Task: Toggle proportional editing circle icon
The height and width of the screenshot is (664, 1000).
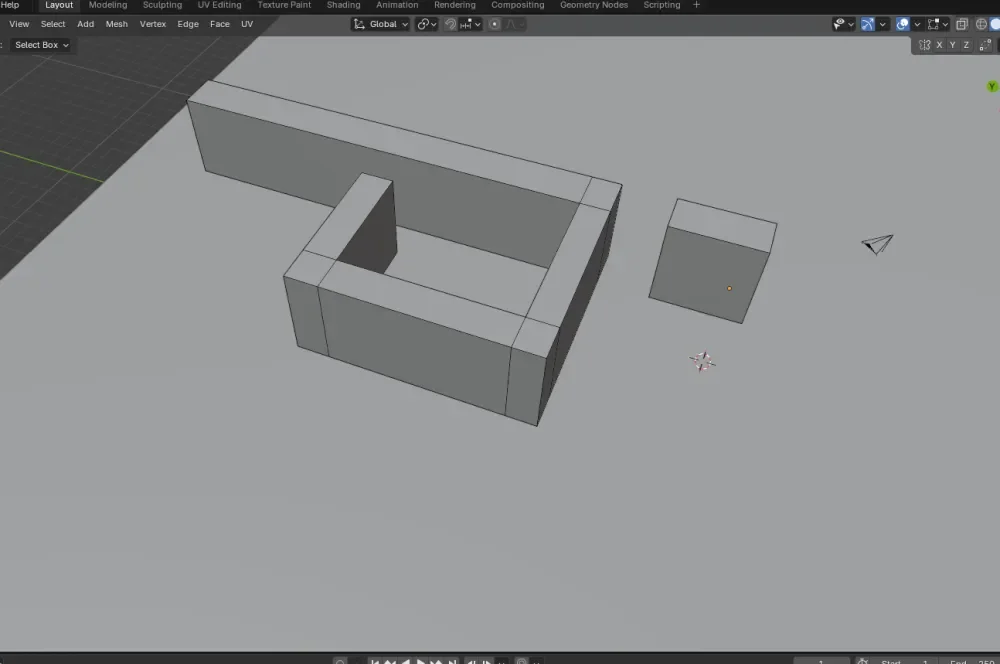Action: 494,24
